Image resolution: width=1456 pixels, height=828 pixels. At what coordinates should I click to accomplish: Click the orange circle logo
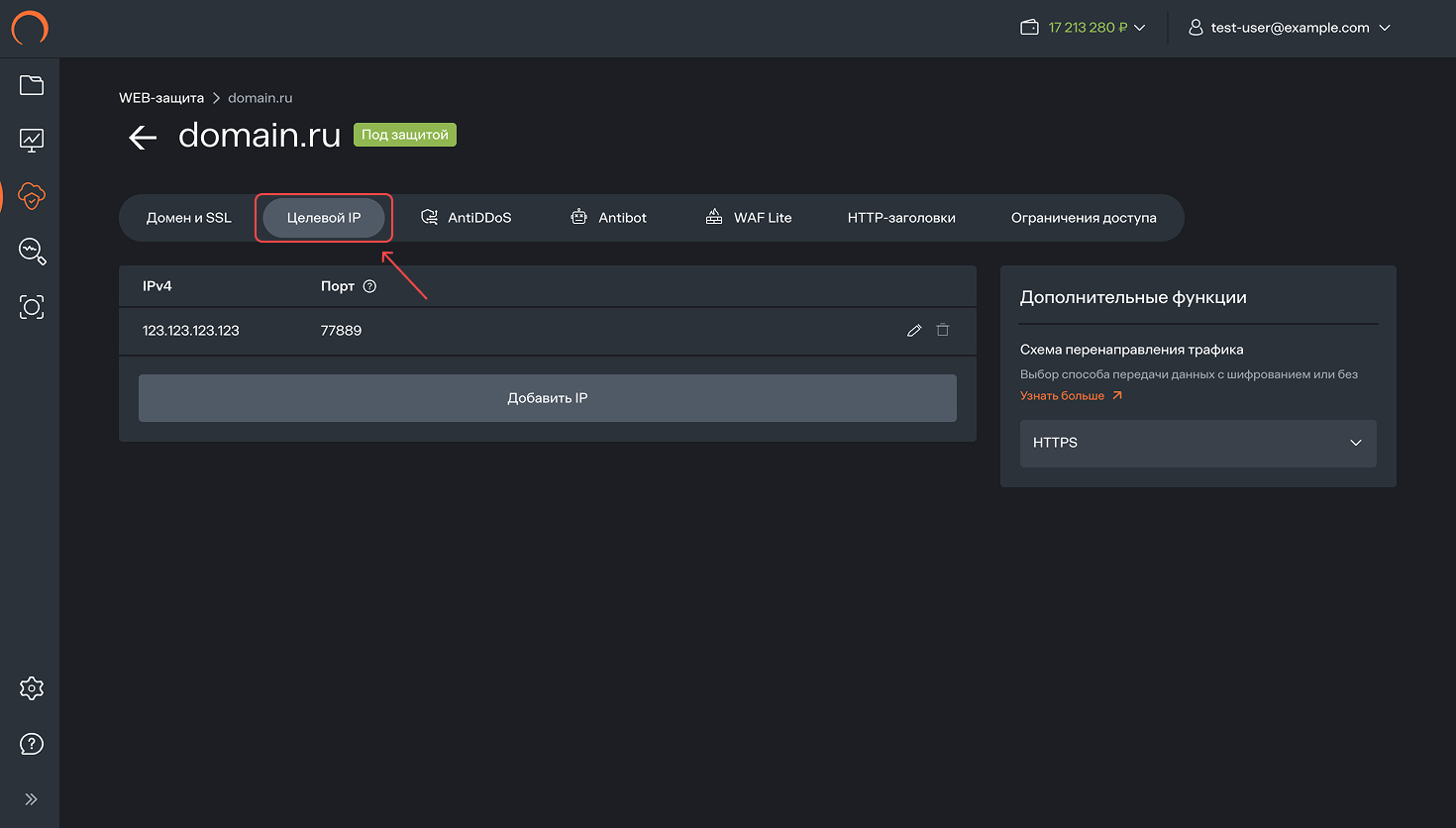(30, 28)
